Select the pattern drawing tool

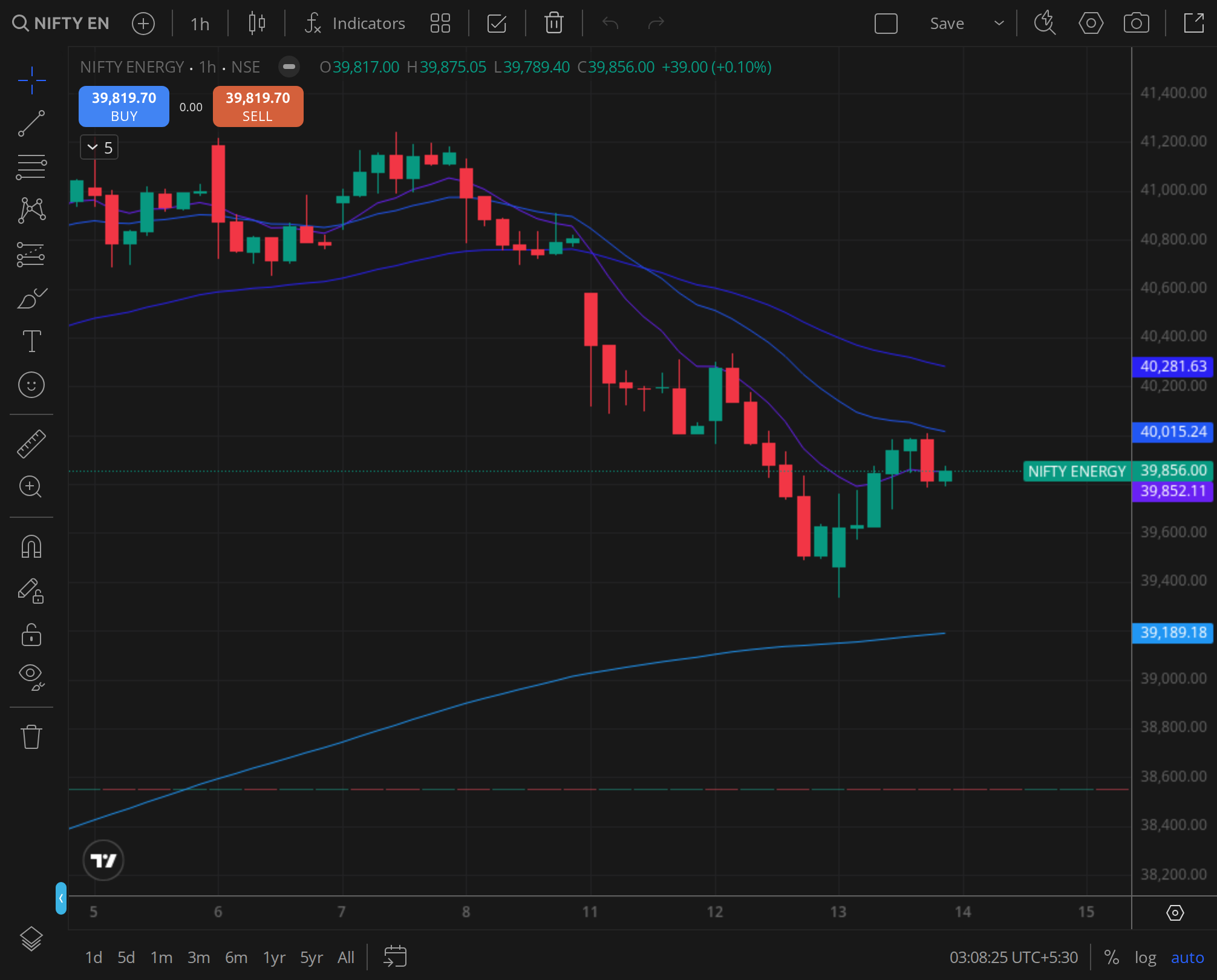(31, 211)
